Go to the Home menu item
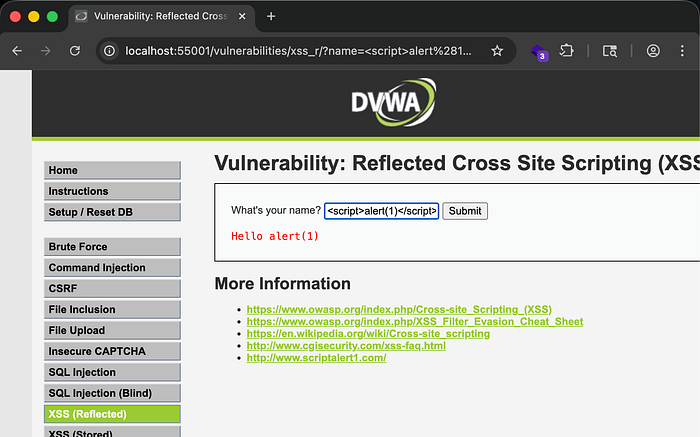The height and width of the screenshot is (437, 700). [112, 171]
